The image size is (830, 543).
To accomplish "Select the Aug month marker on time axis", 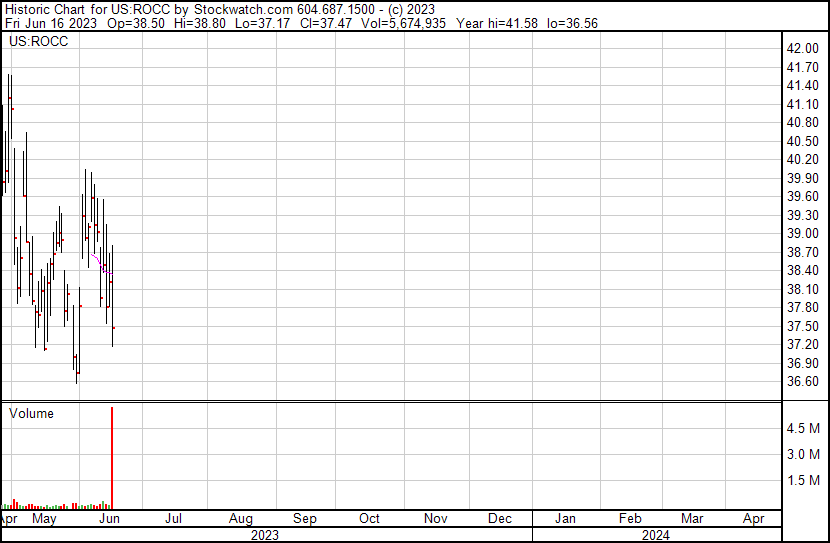I will click(240, 519).
